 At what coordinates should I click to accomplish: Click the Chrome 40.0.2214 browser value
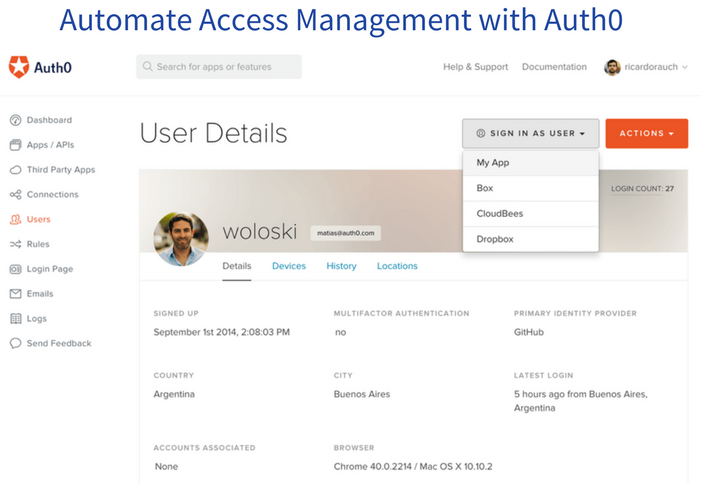413,467
